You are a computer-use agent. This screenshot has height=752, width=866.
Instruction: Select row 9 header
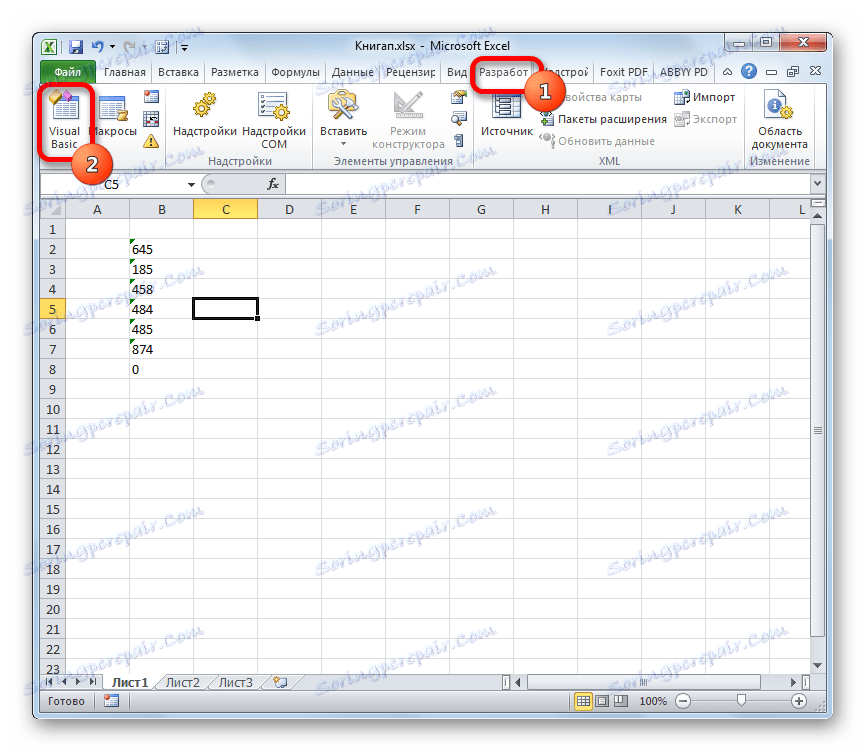tap(53, 389)
